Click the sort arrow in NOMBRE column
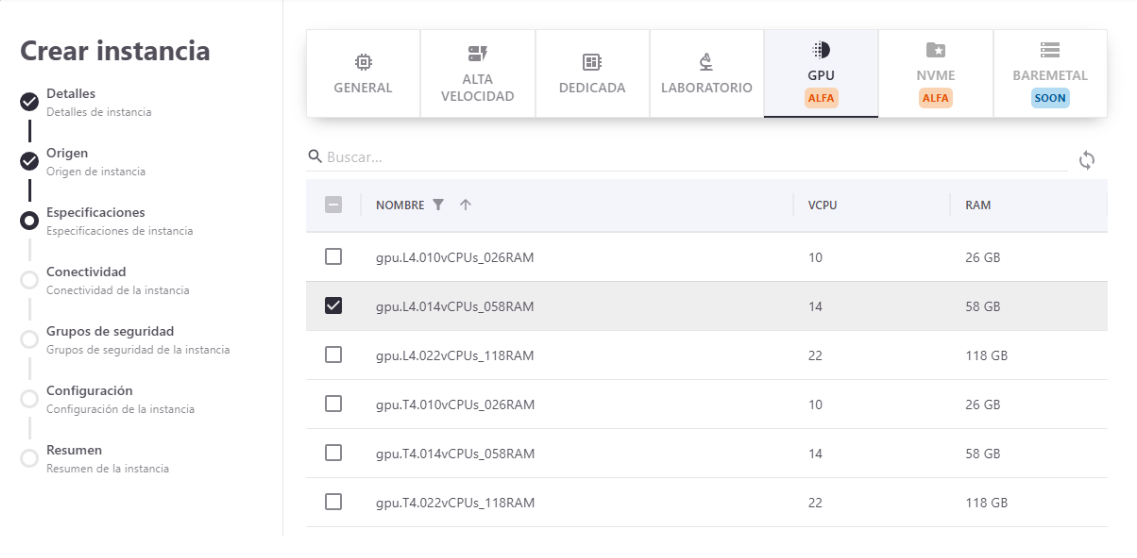The width and height of the screenshot is (1137, 558). click(464, 205)
